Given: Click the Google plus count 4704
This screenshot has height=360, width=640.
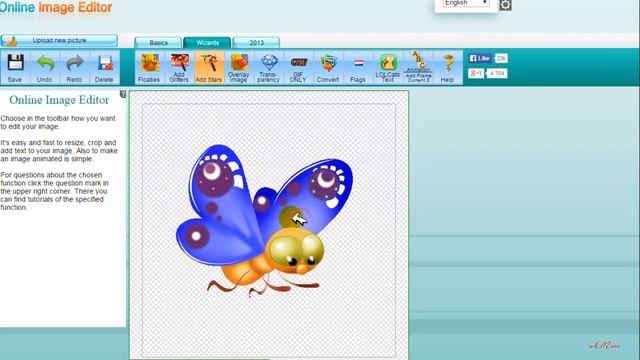Looking at the screenshot, I should click(x=497, y=73).
